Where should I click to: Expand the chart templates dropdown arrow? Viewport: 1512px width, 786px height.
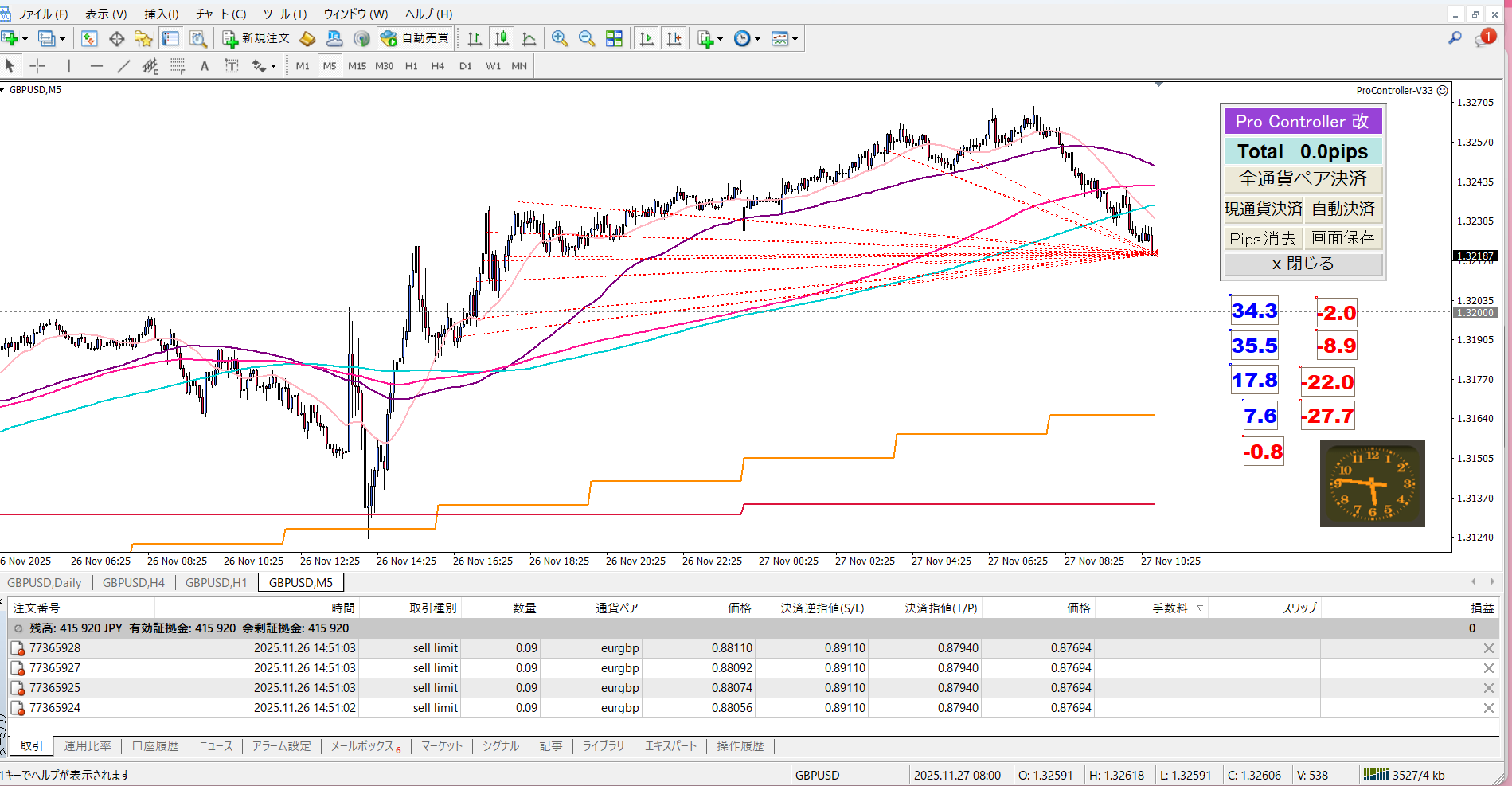(795, 39)
